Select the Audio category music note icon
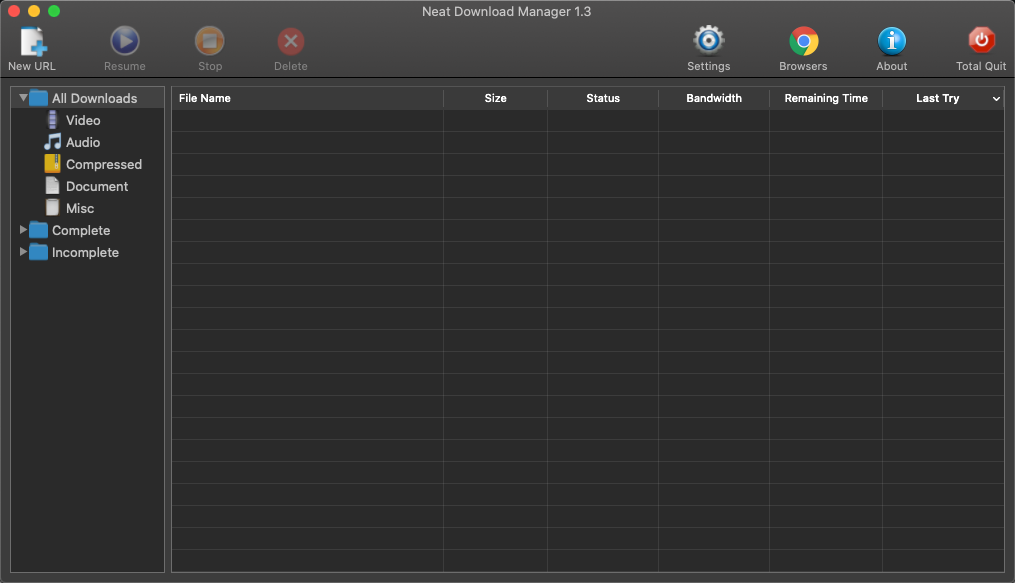Screen dimensions: 1015x583 52,142
